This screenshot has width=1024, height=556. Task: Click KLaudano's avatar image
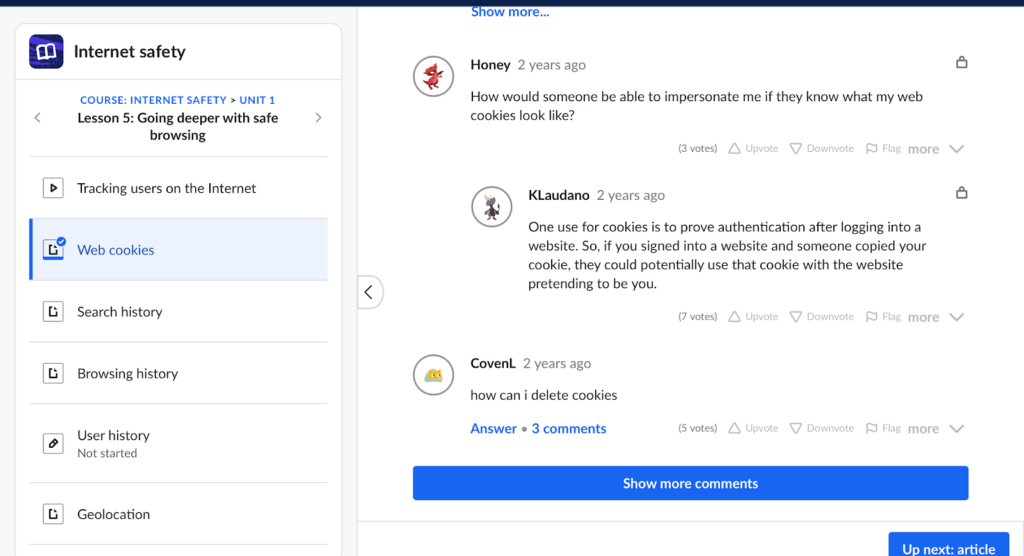(491, 207)
